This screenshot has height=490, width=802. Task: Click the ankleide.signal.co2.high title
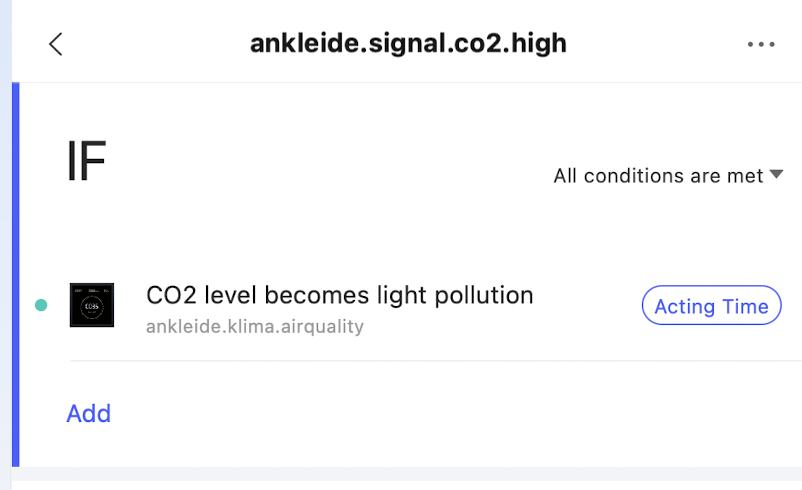(x=408, y=43)
